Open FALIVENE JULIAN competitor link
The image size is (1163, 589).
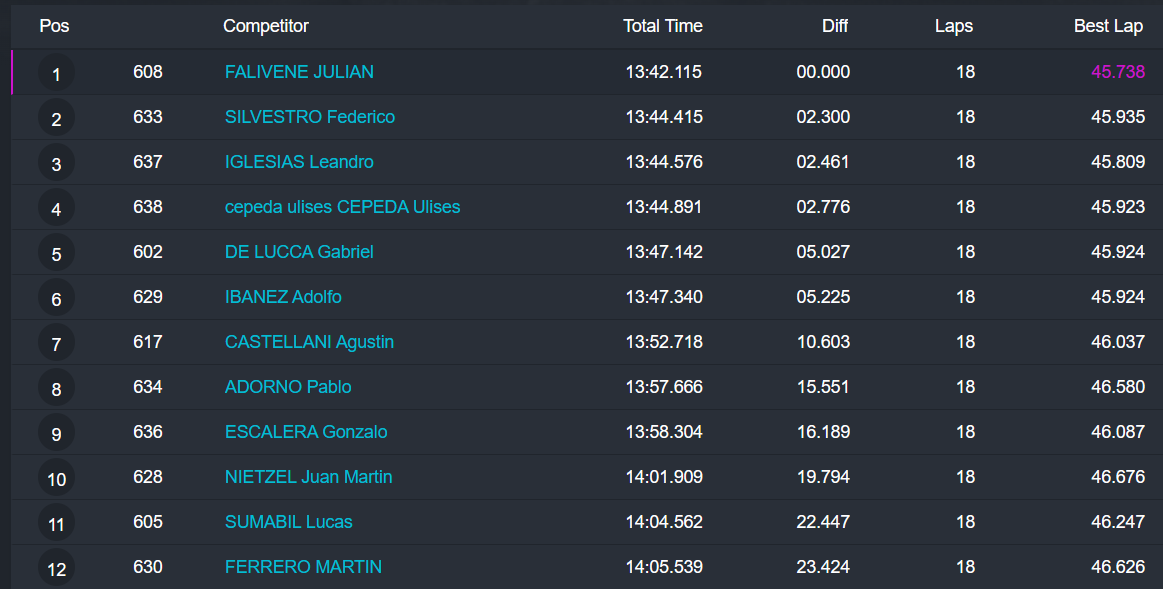[299, 72]
